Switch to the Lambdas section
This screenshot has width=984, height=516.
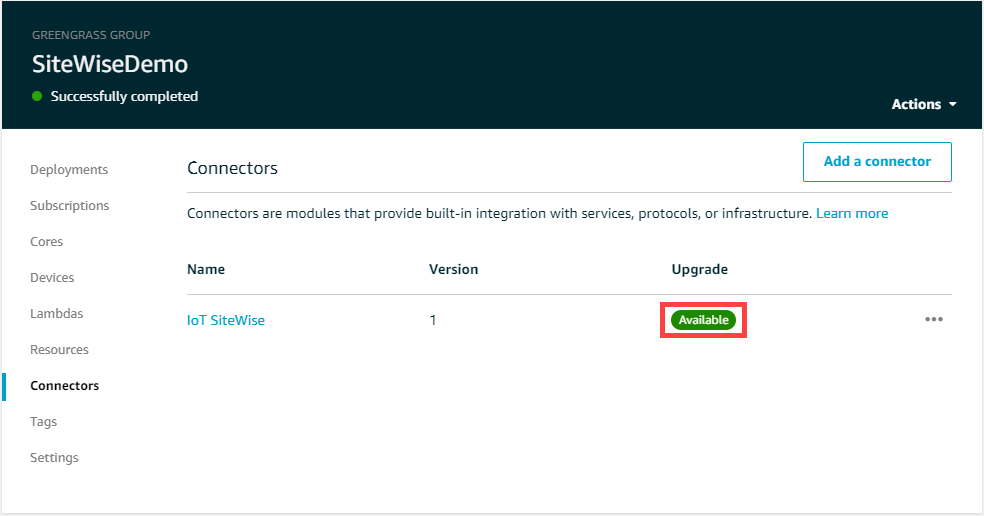click(x=57, y=313)
